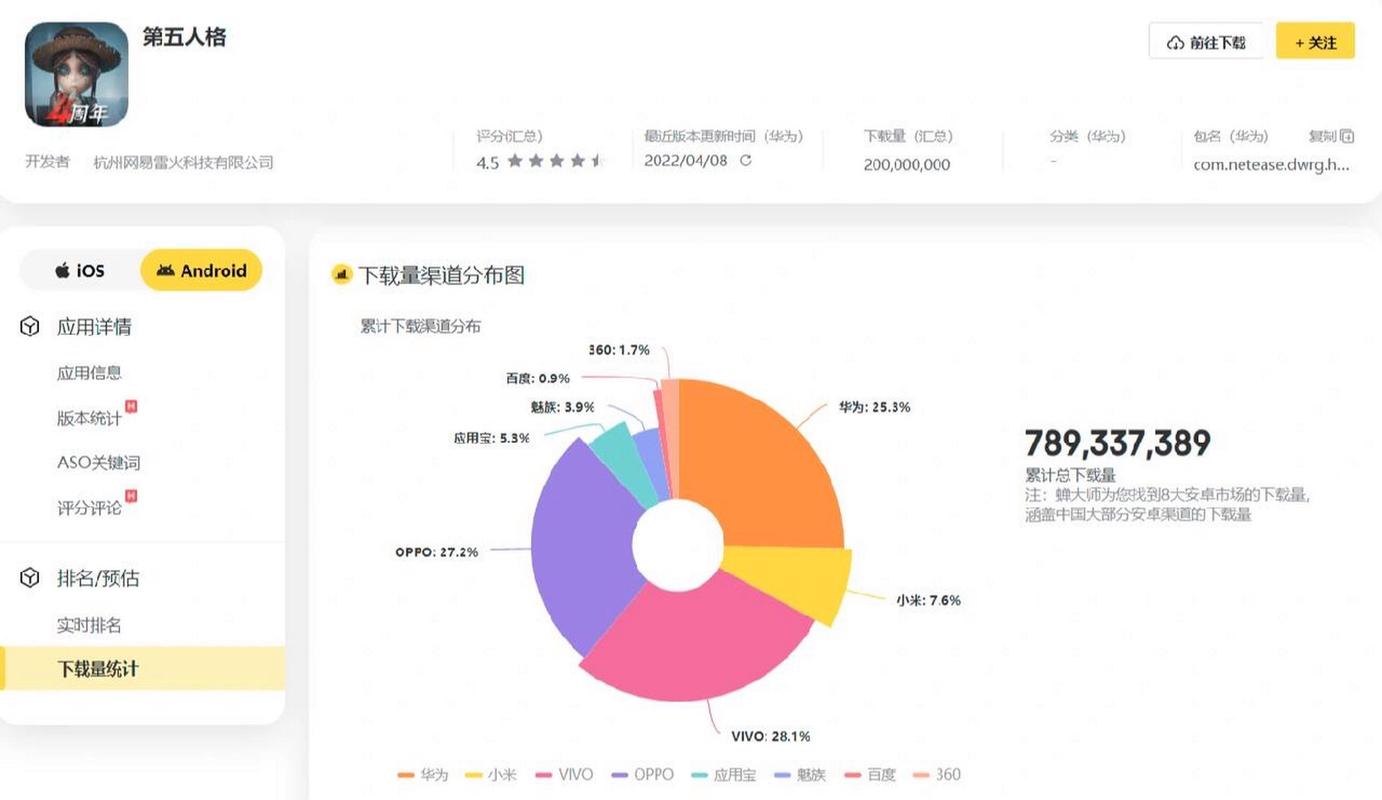Viewport: 1382px width, 800px height.
Task: Click the developer name 杭州网易雷火科技有限公司
Action: (183, 162)
